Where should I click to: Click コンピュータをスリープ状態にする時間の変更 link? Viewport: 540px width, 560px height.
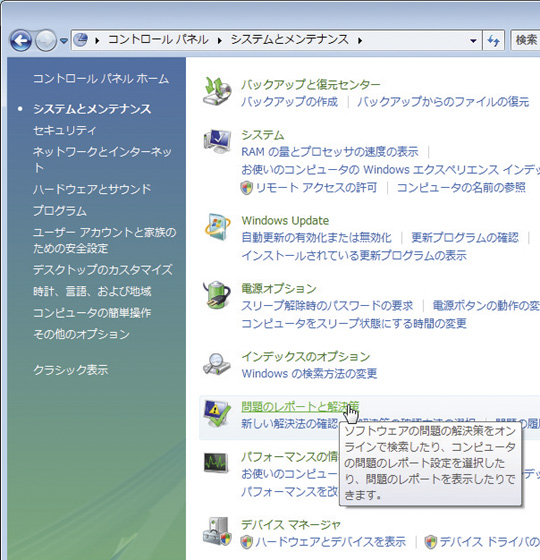pos(354,323)
